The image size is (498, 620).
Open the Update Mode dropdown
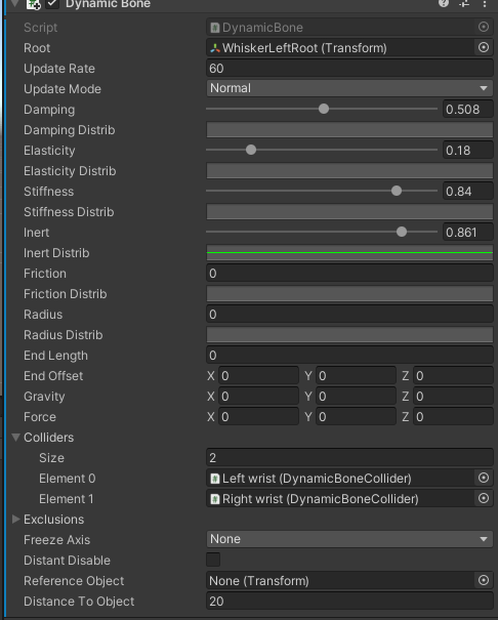[x=350, y=88]
